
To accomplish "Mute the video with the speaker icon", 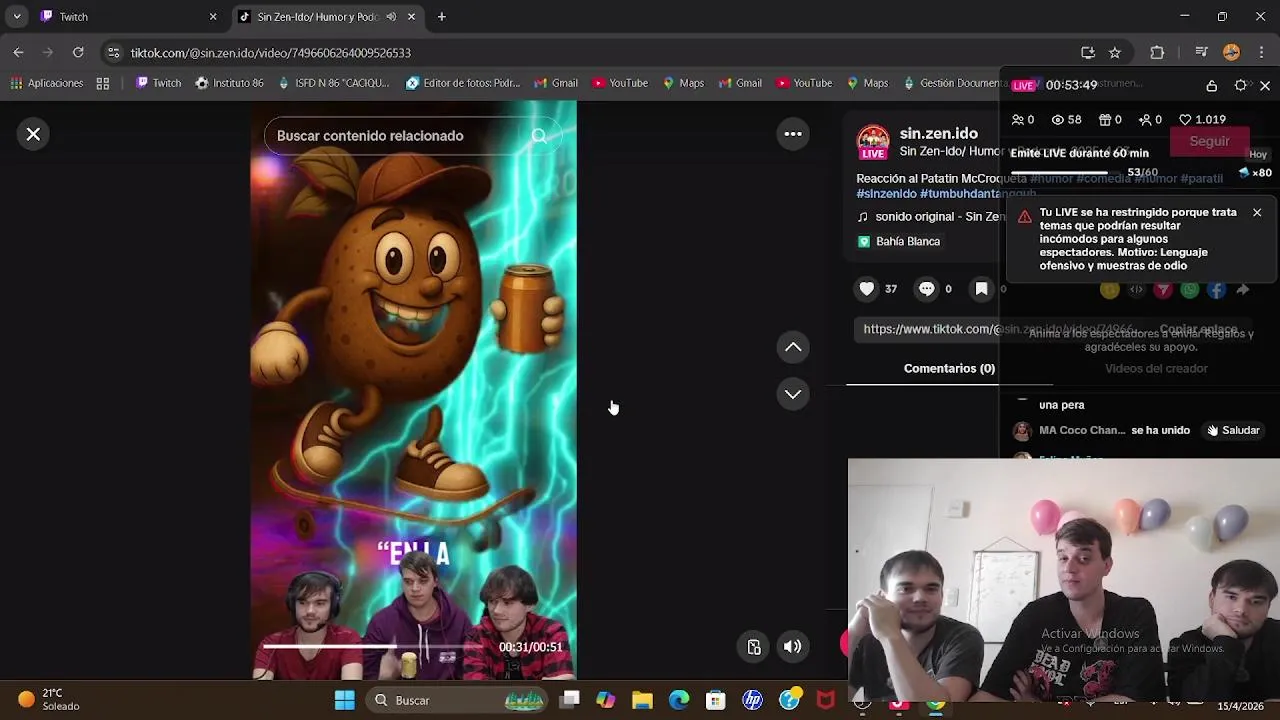I will (x=792, y=647).
